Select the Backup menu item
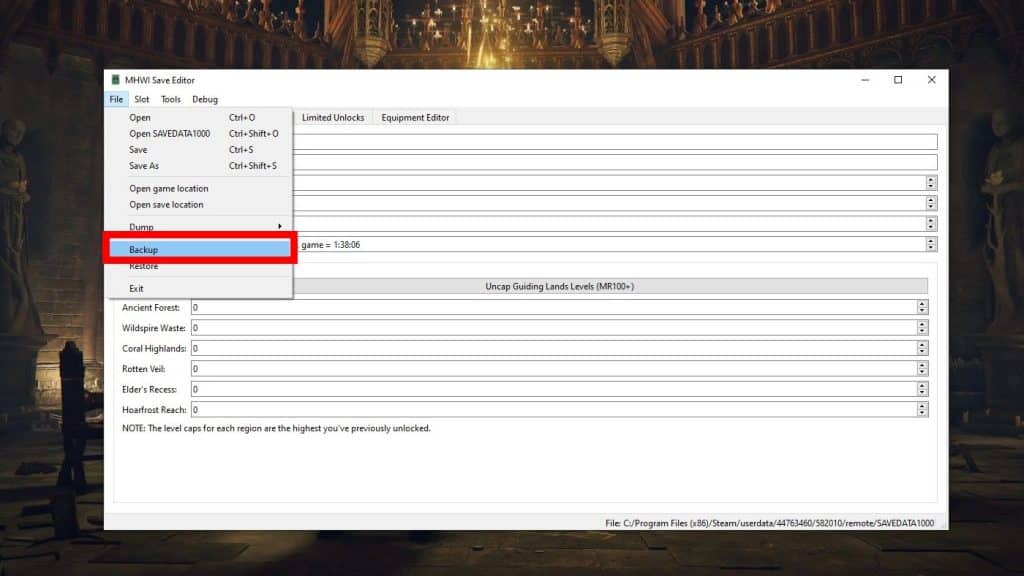 [x=200, y=249]
